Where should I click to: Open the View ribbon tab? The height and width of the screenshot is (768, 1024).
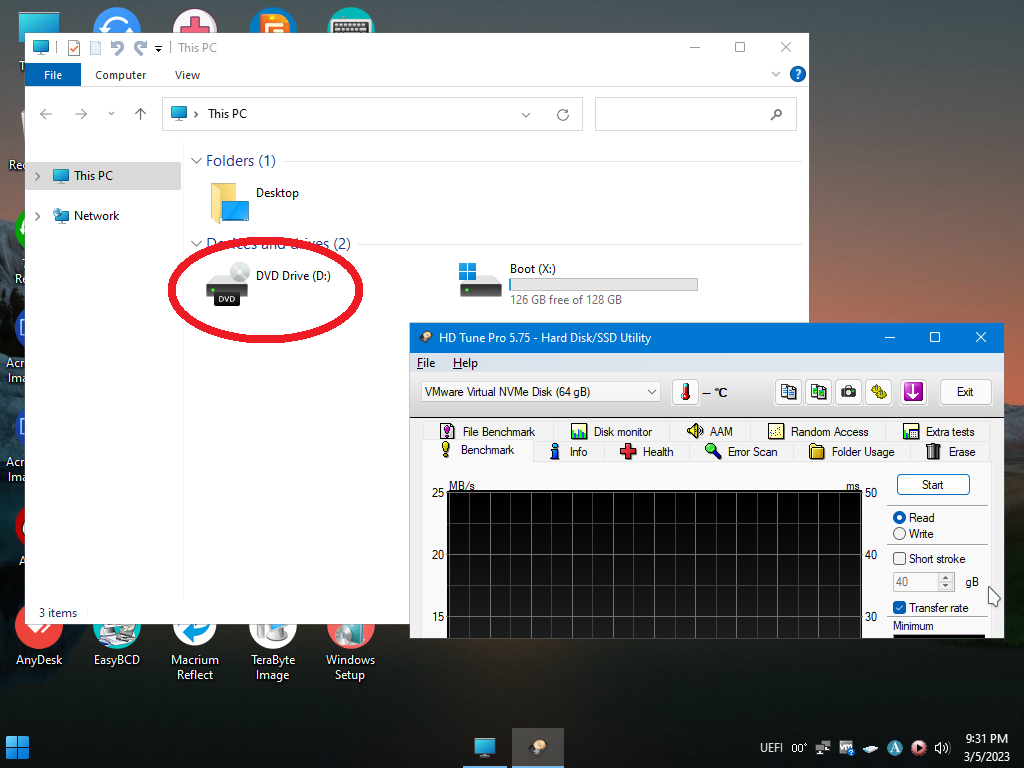pos(187,75)
